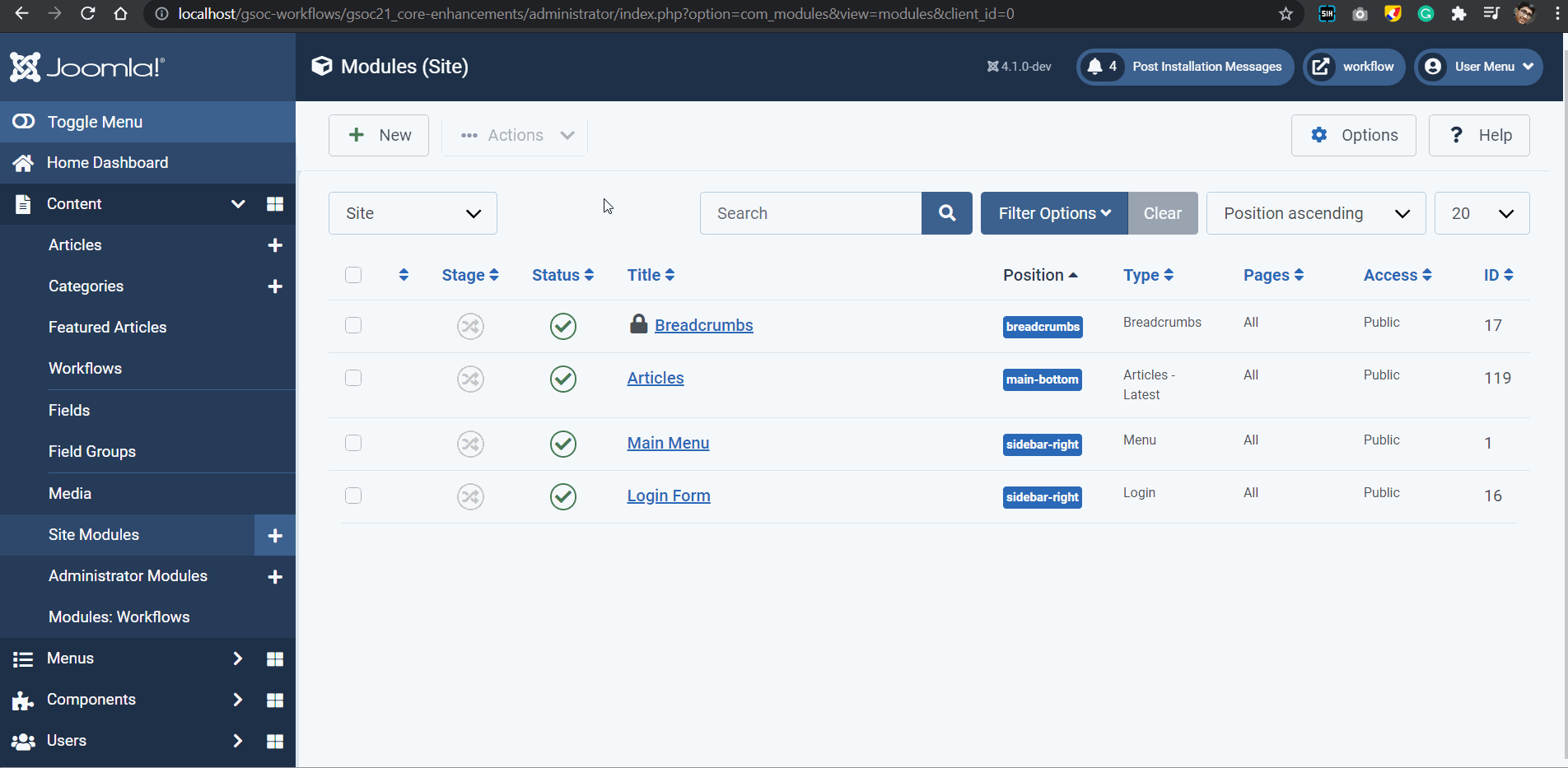Add new article via plus icon
This screenshot has height=768, width=1568.
[x=275, y=245]
